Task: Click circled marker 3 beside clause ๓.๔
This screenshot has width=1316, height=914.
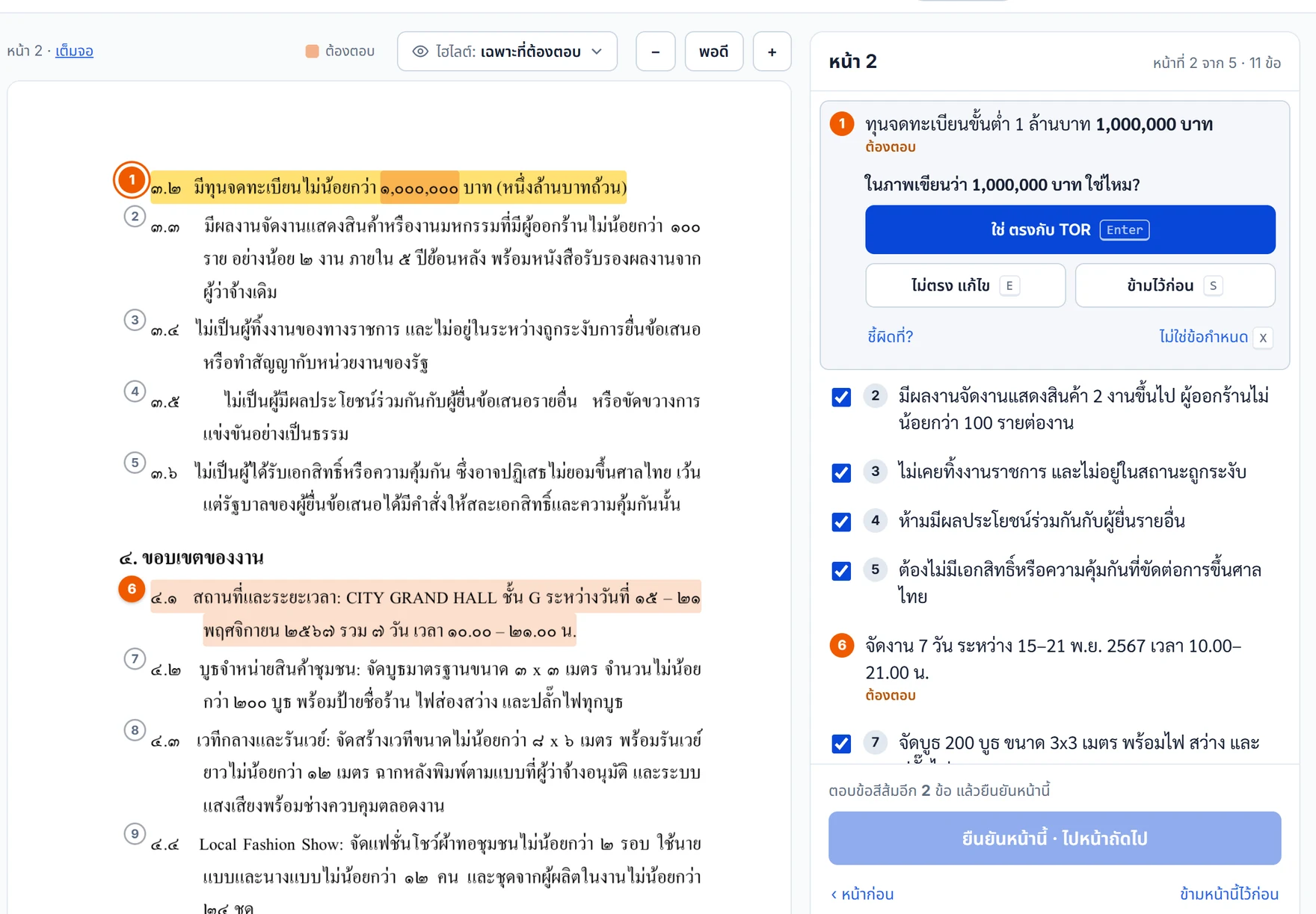Action: tap(135, 321)
